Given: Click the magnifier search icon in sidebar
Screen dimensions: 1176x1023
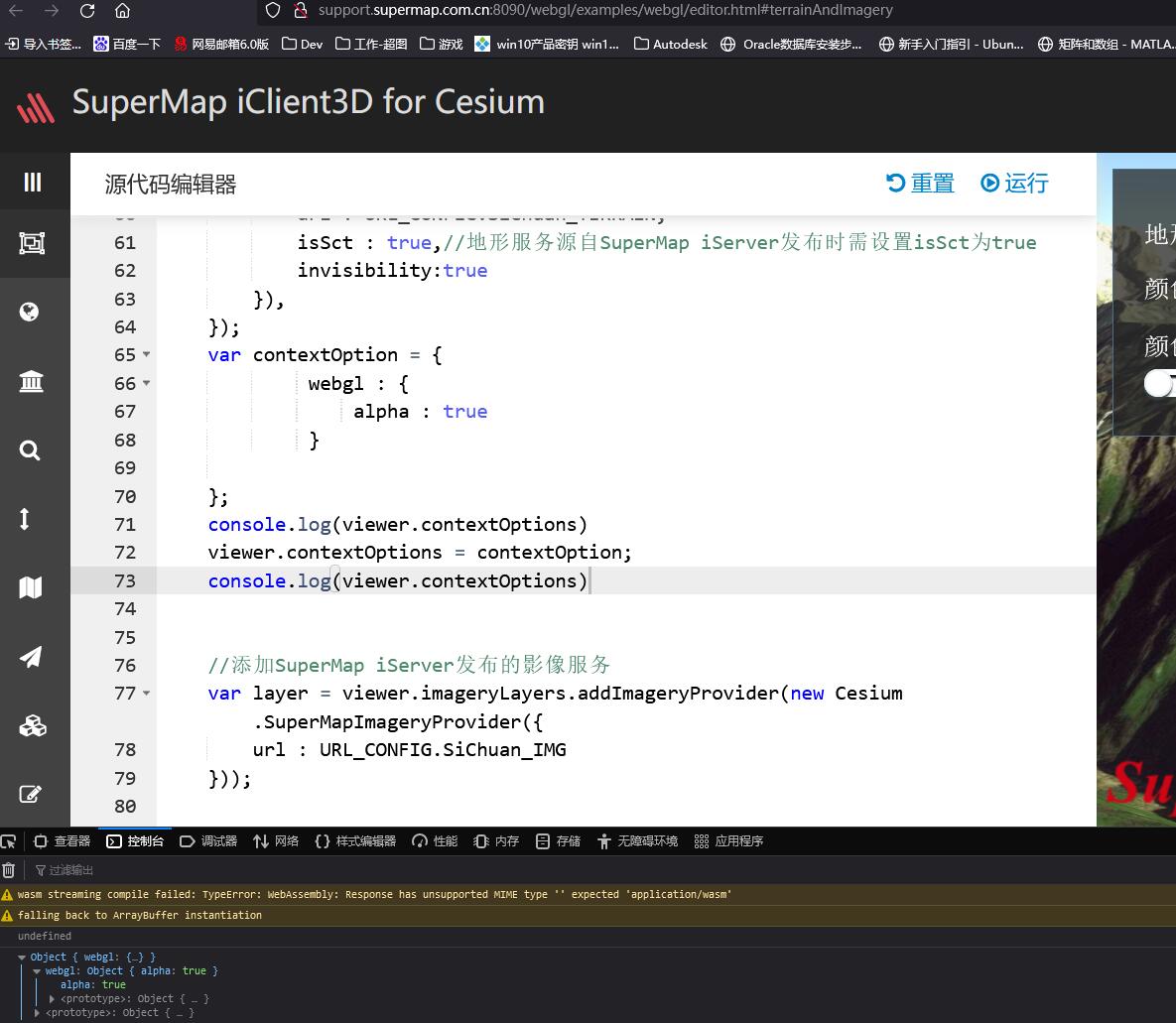Looking at the screenshot, I should tap(29, 450).
